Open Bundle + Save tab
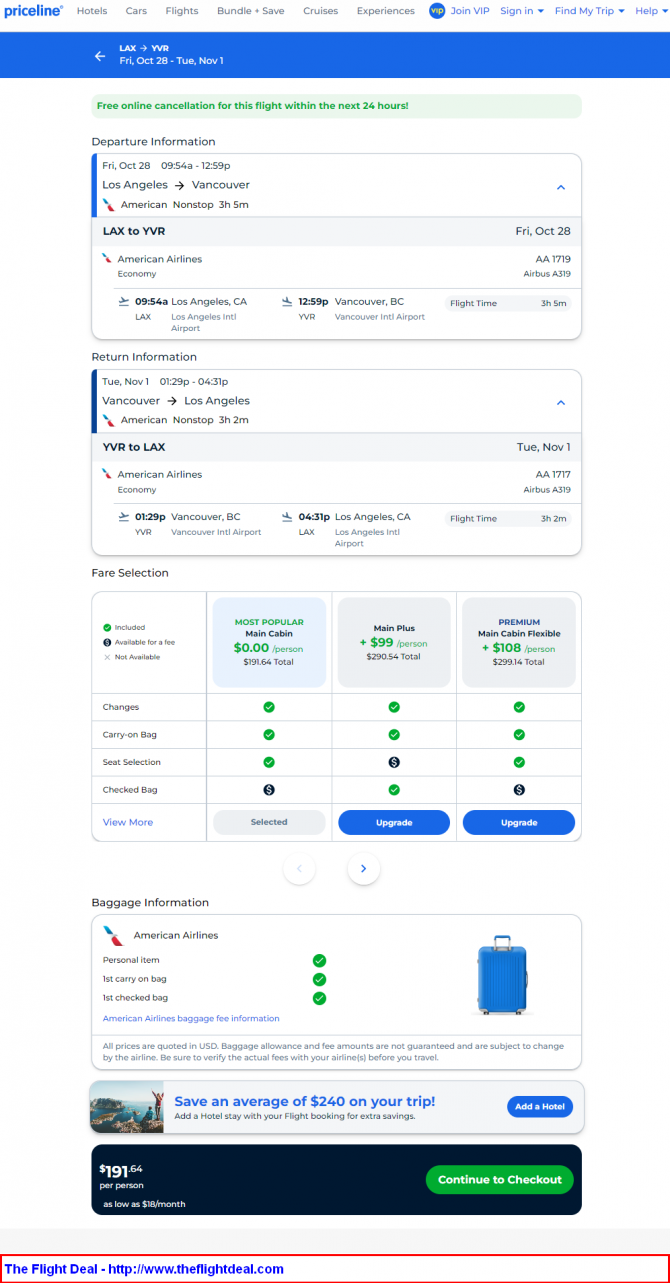670x1283 pixels. click(x=250, y=11)
